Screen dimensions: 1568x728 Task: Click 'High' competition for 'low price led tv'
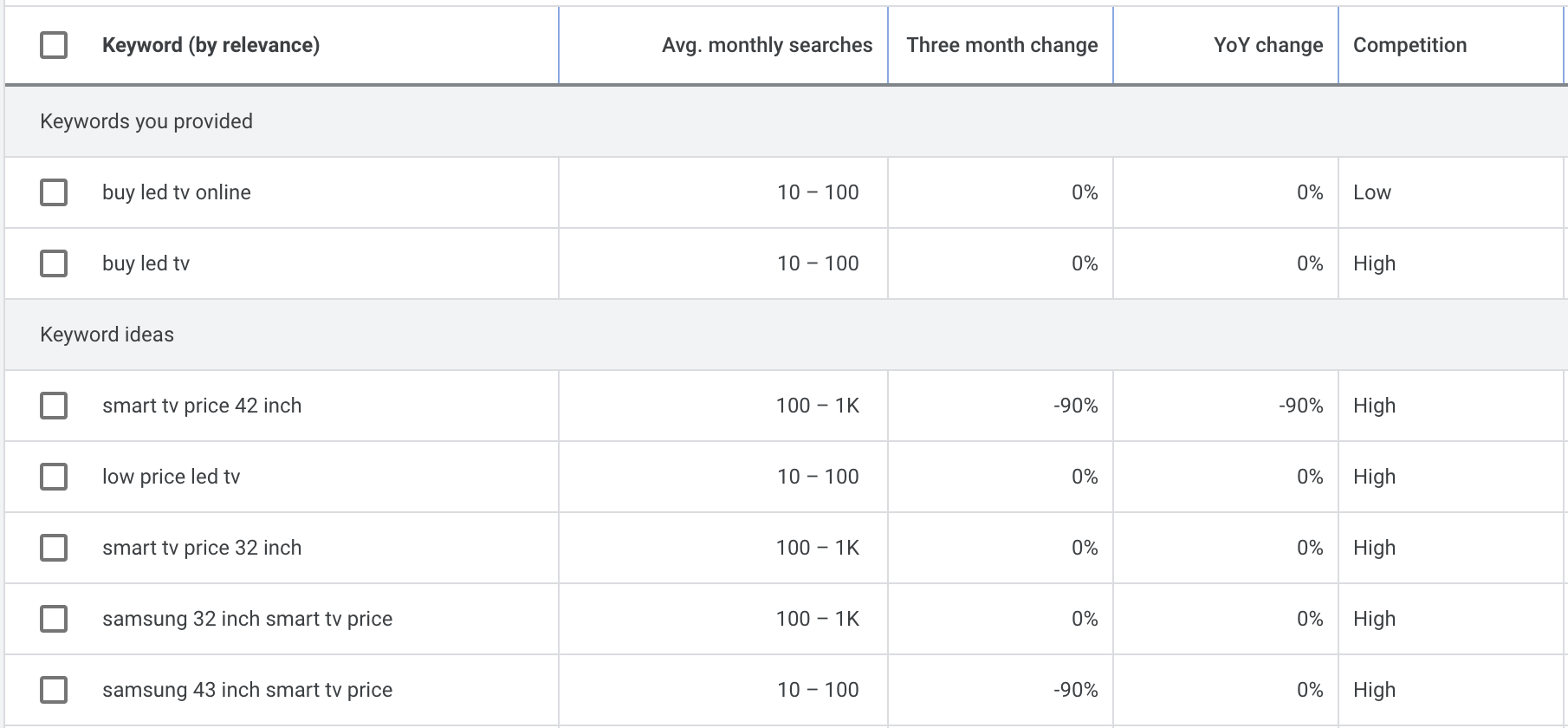[x=1374, y=477]
